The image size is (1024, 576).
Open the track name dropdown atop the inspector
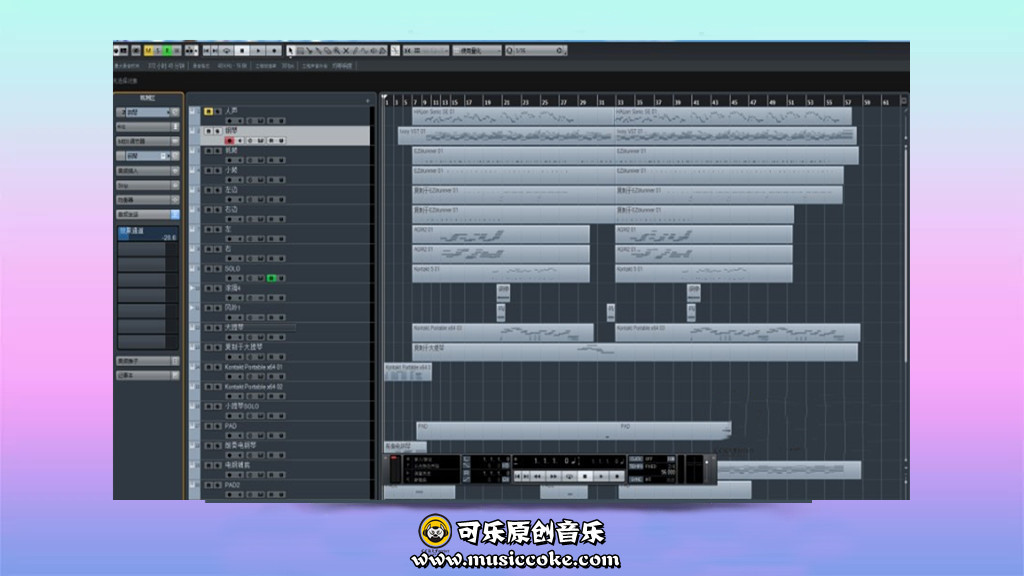(x=147, y=112)
